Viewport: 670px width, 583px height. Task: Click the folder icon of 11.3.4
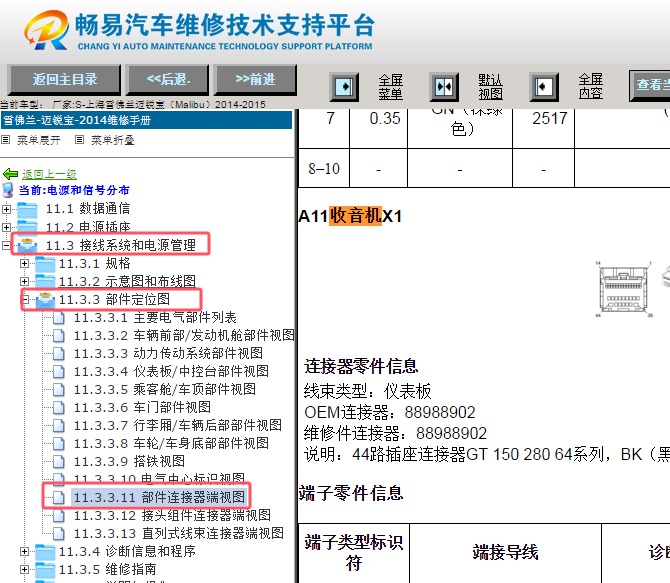(45, 551)
